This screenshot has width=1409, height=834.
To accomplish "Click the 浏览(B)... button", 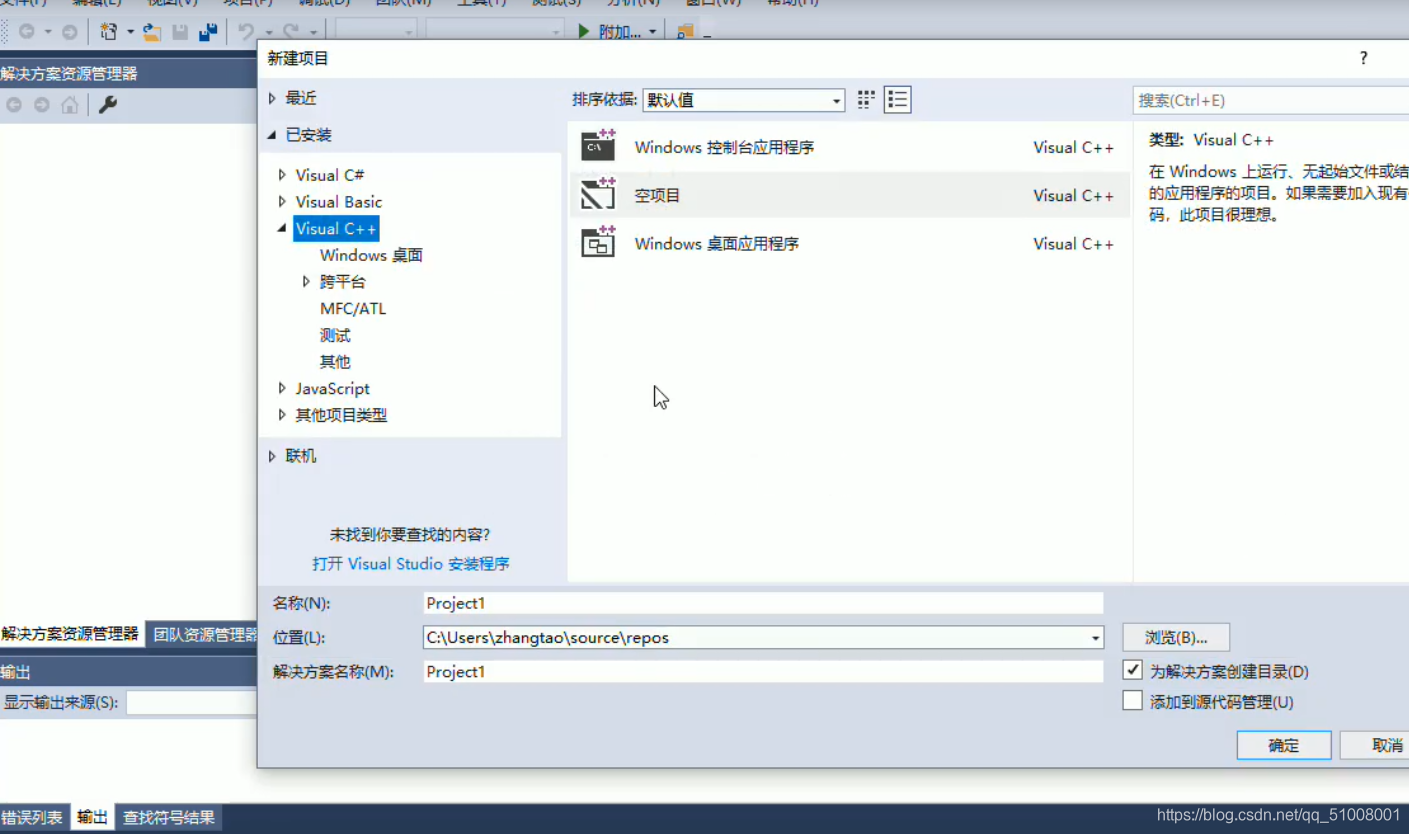I will tap(1176, 637).
